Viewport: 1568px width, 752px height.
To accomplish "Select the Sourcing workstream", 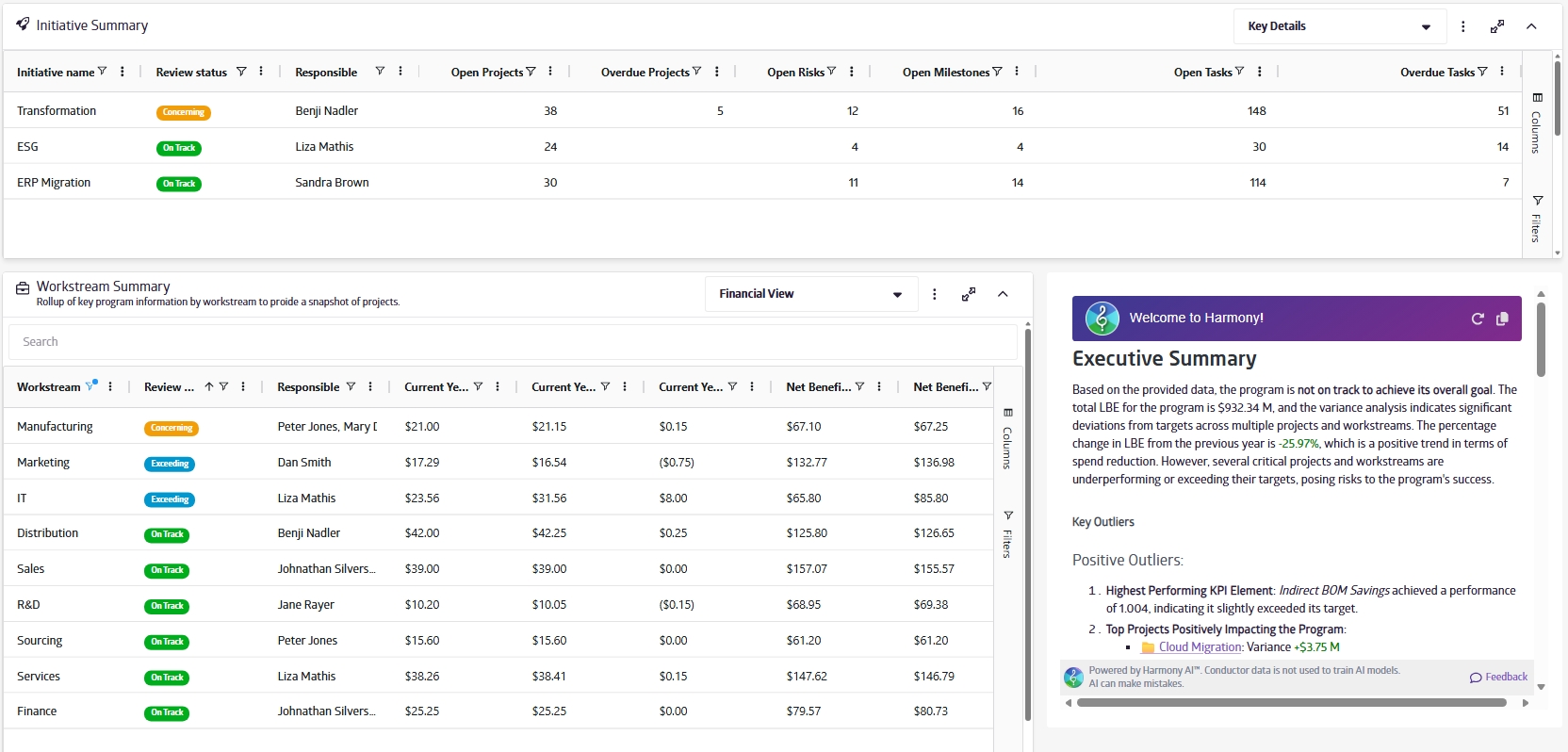I will point(498,640).
